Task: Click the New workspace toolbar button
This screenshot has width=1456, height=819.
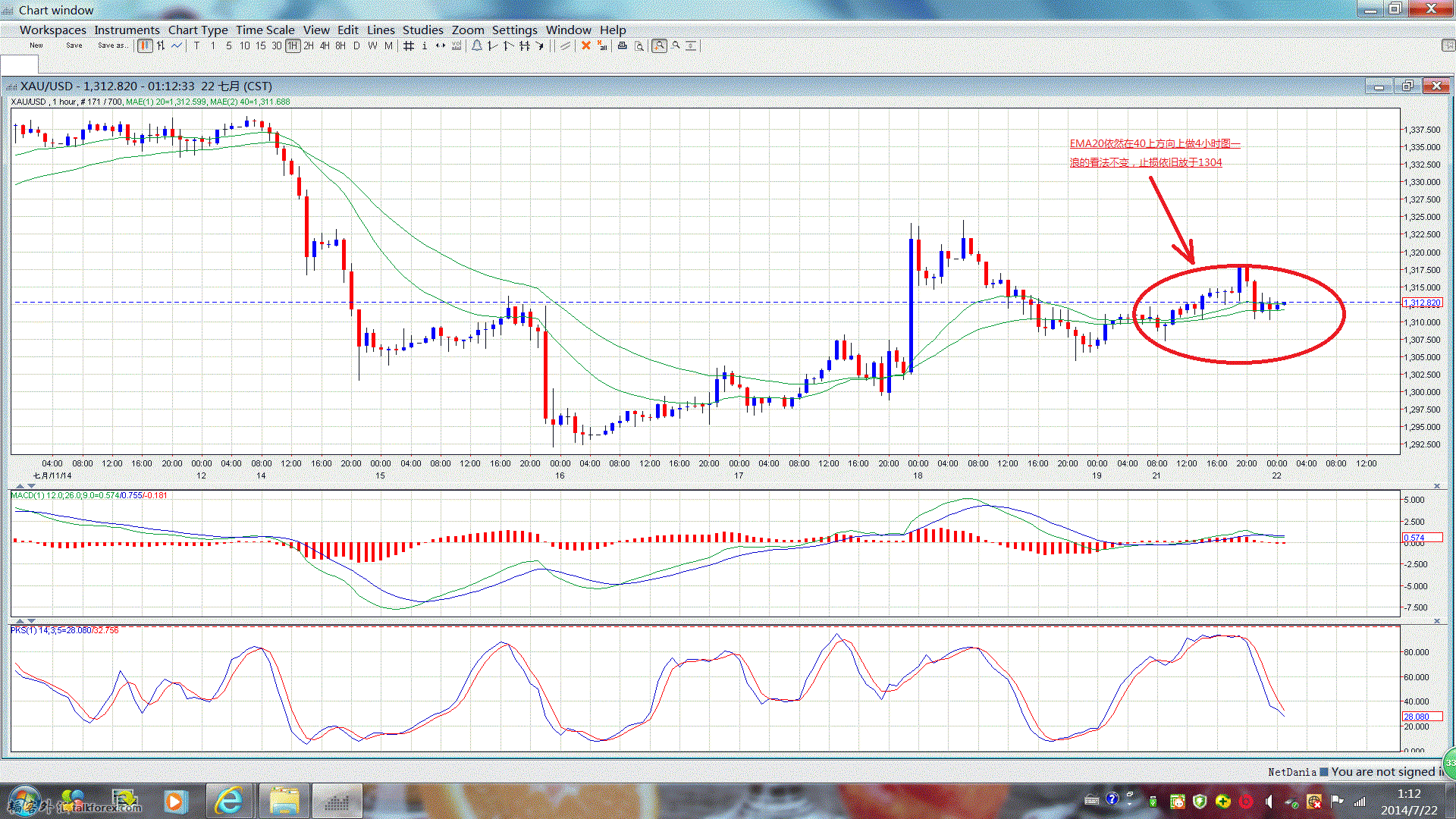Action: [x=36, y=45]
